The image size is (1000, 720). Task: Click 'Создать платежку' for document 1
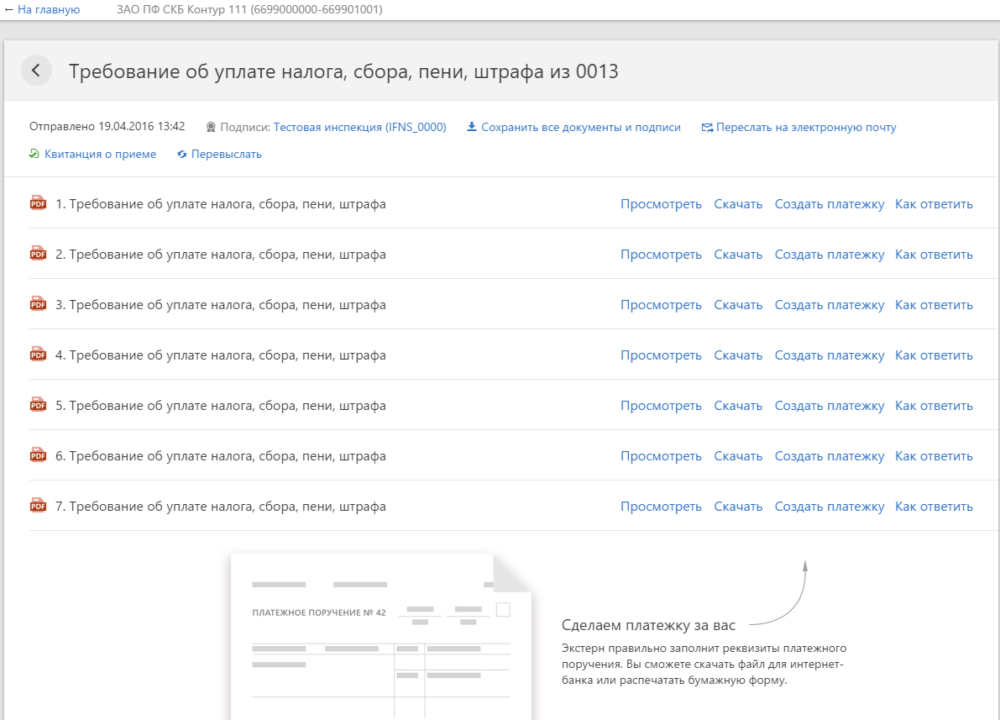point(829,204)
